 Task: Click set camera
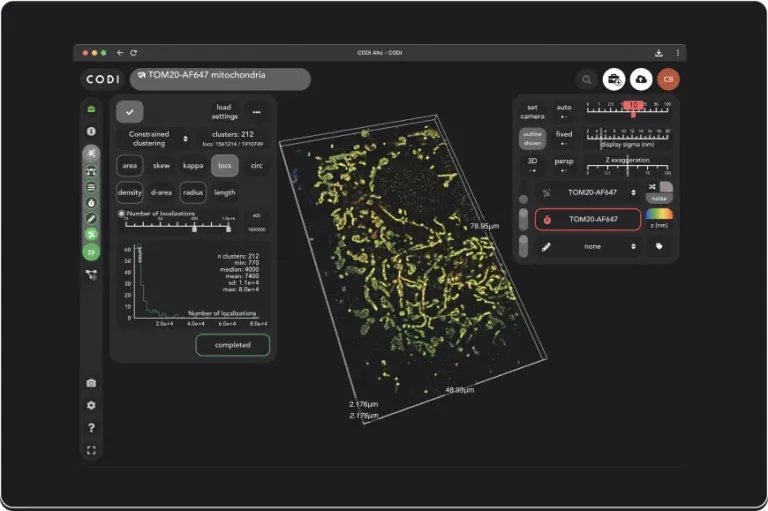tap(532, 112)
